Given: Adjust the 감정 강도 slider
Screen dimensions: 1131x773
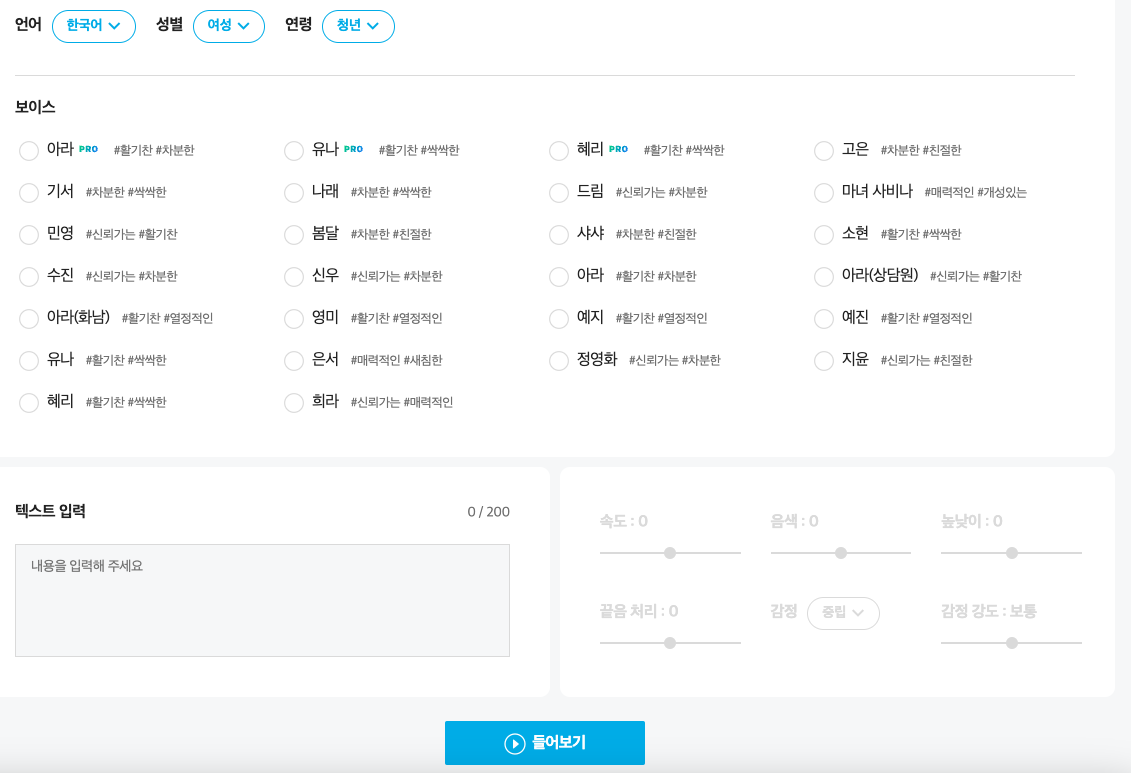Looking at the screenshot, I should coord(1011,642).
